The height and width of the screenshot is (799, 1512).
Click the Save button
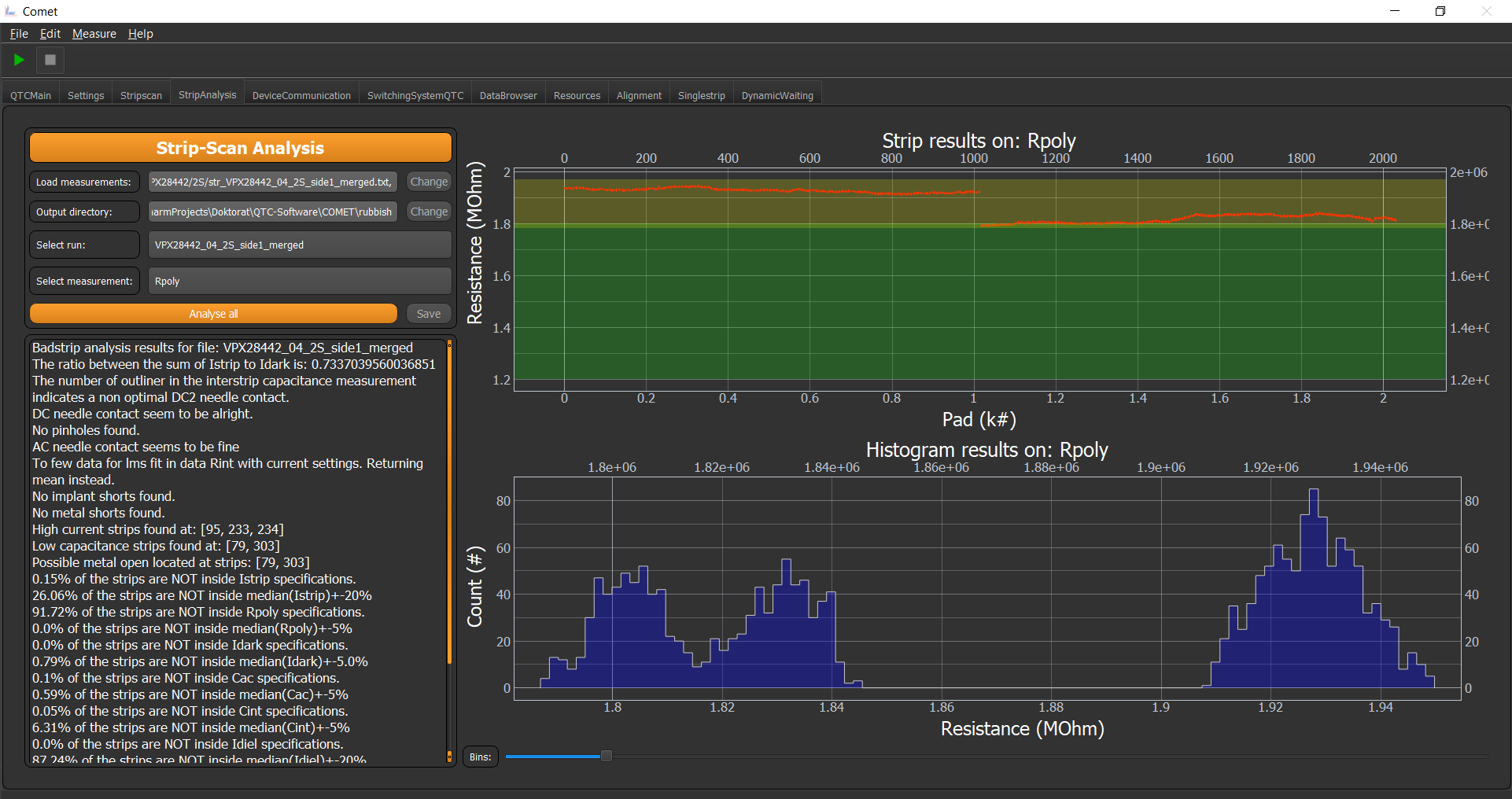(429, 314)
